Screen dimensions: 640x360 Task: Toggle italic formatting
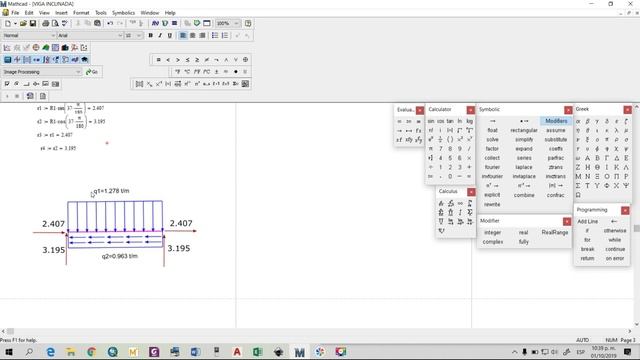coord(160,36)
